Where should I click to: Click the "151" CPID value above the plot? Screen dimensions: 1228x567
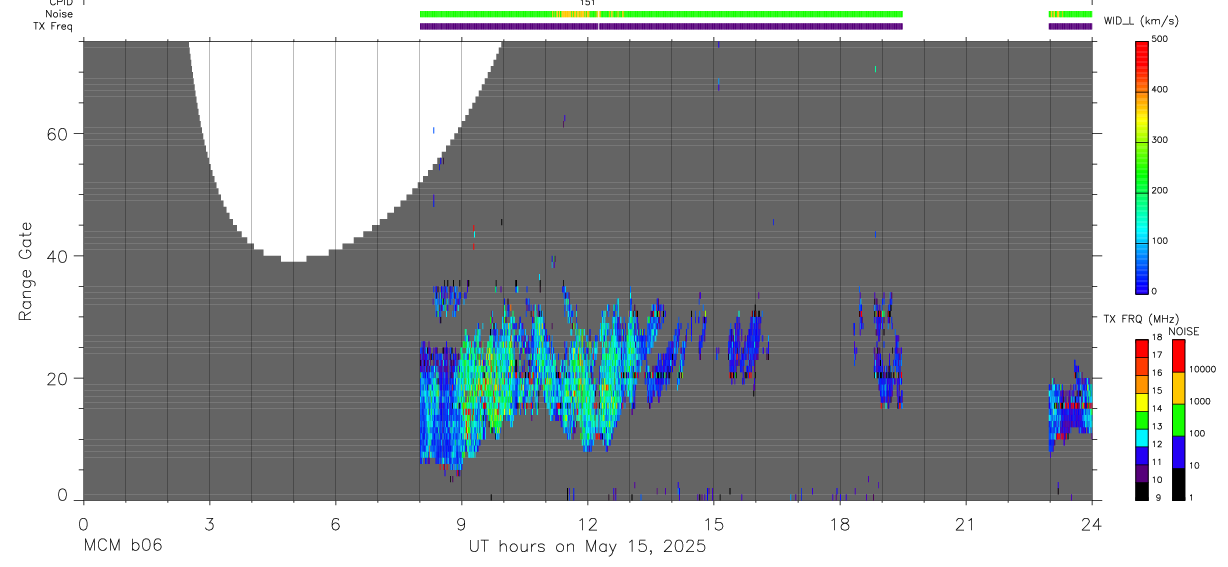588,3
